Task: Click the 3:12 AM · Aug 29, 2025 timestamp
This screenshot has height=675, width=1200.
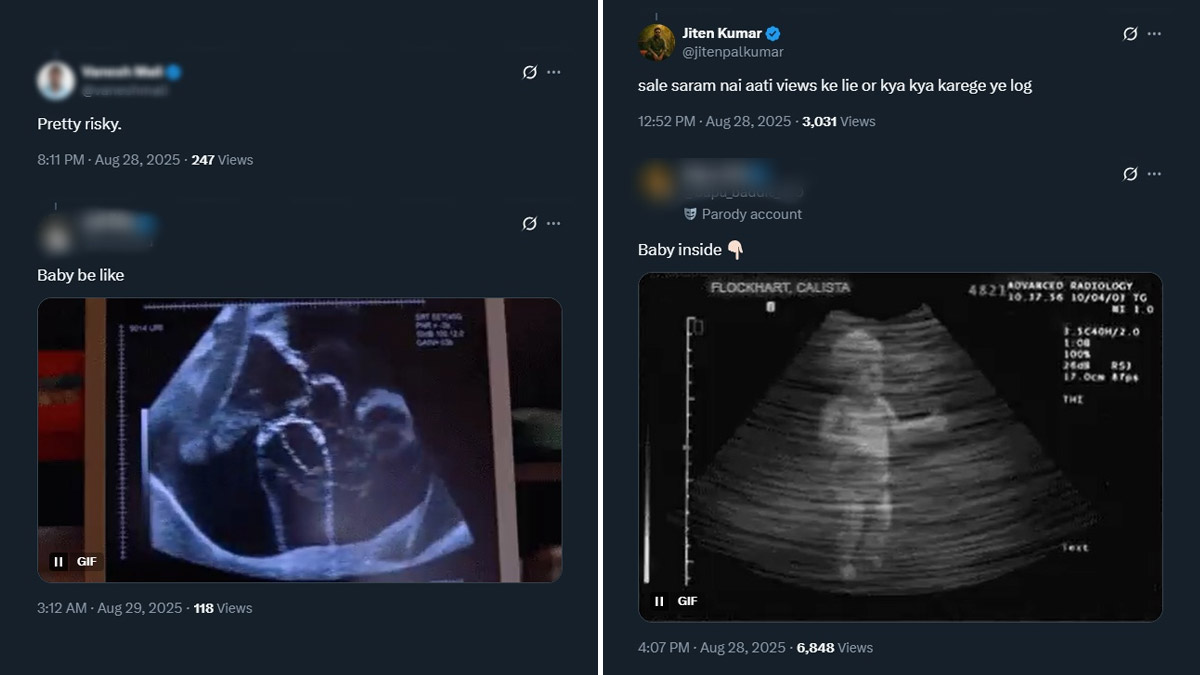Action: click(110, 608)
